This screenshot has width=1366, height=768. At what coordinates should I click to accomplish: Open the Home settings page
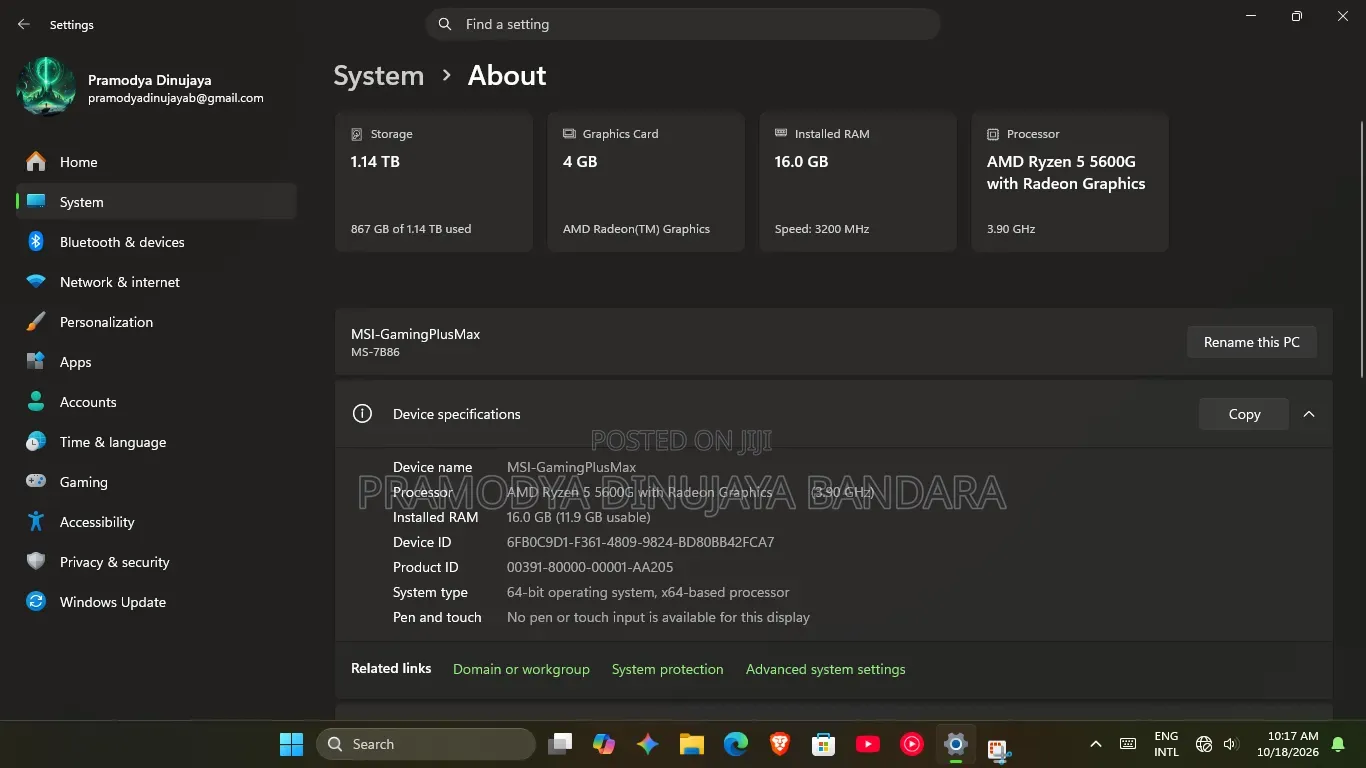(156, 162)
